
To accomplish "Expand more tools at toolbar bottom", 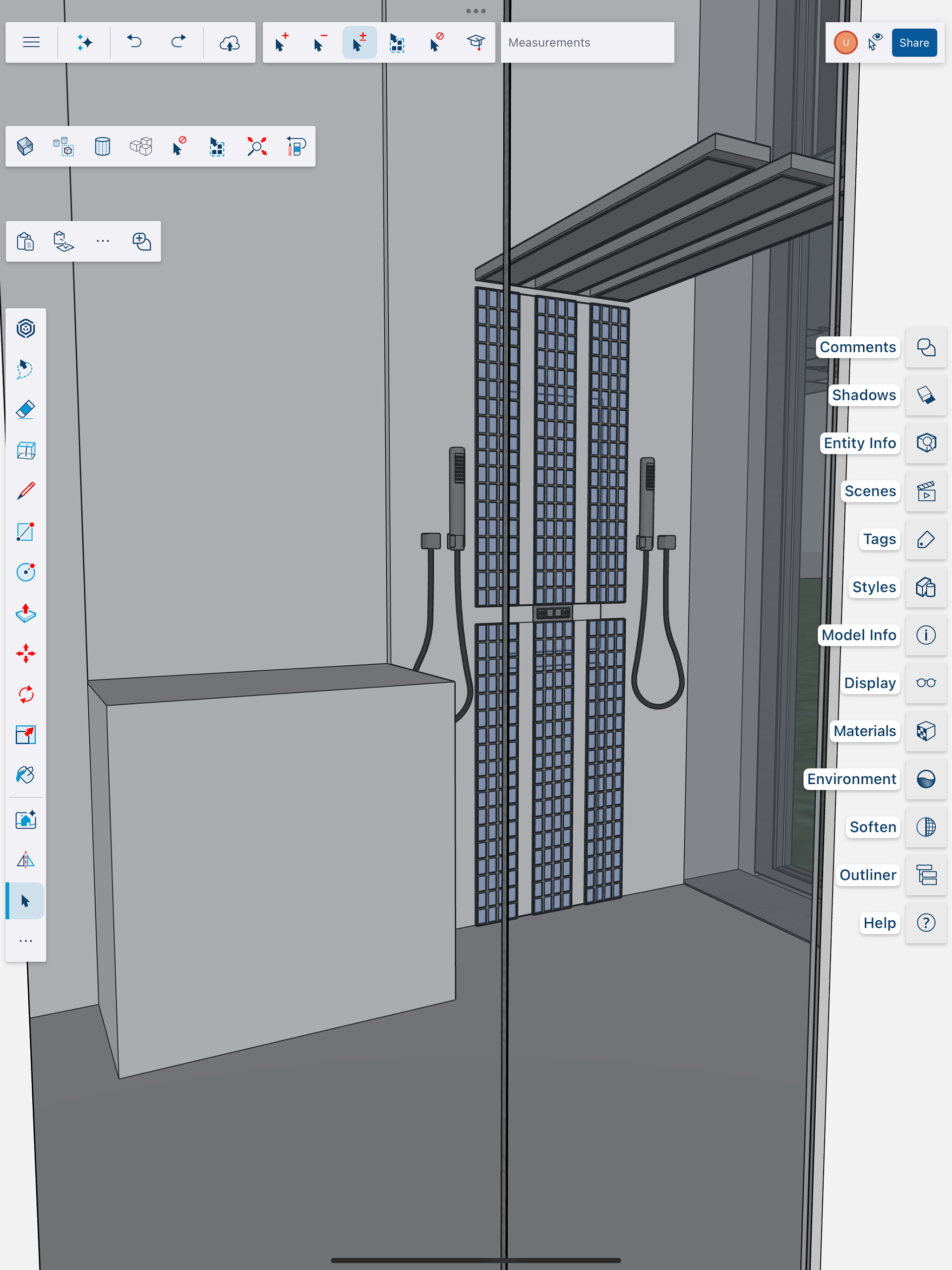I will coord(26,941).
